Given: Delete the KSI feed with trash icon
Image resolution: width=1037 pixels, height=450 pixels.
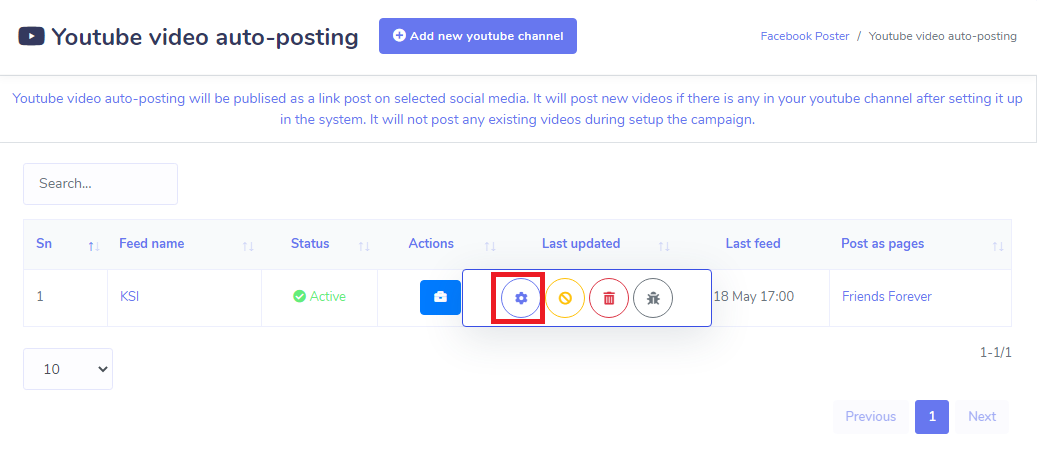Looking at the screenshot, I should (609, 298).
